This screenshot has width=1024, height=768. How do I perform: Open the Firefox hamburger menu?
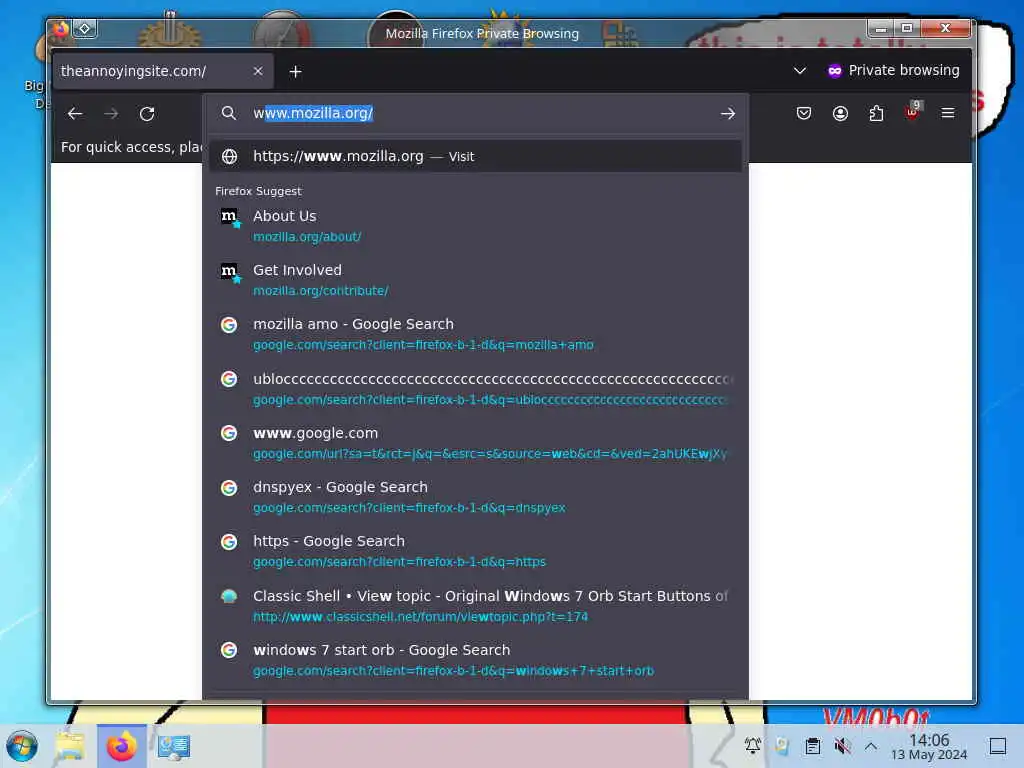coord(948,113)
